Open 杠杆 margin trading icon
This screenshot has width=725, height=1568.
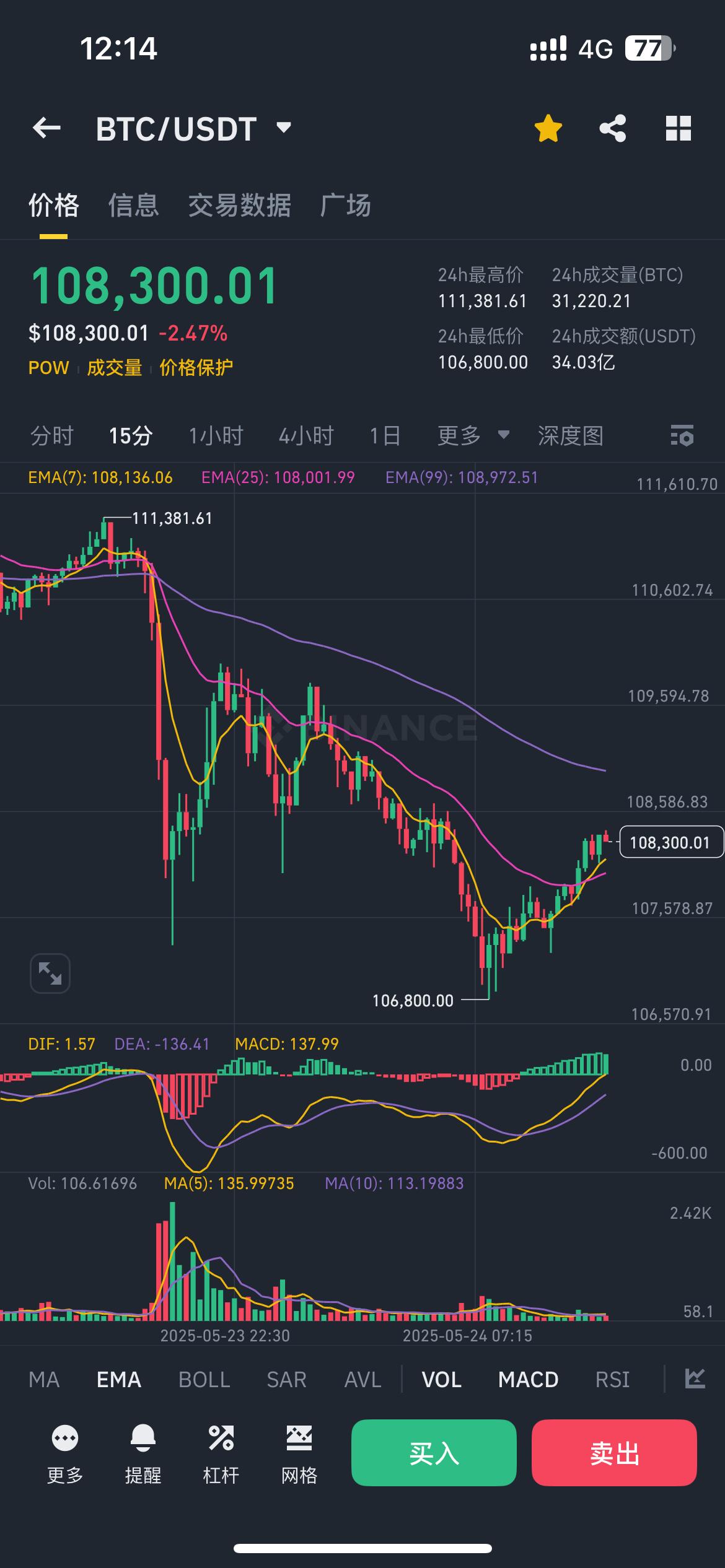[x=221, y=1438]
